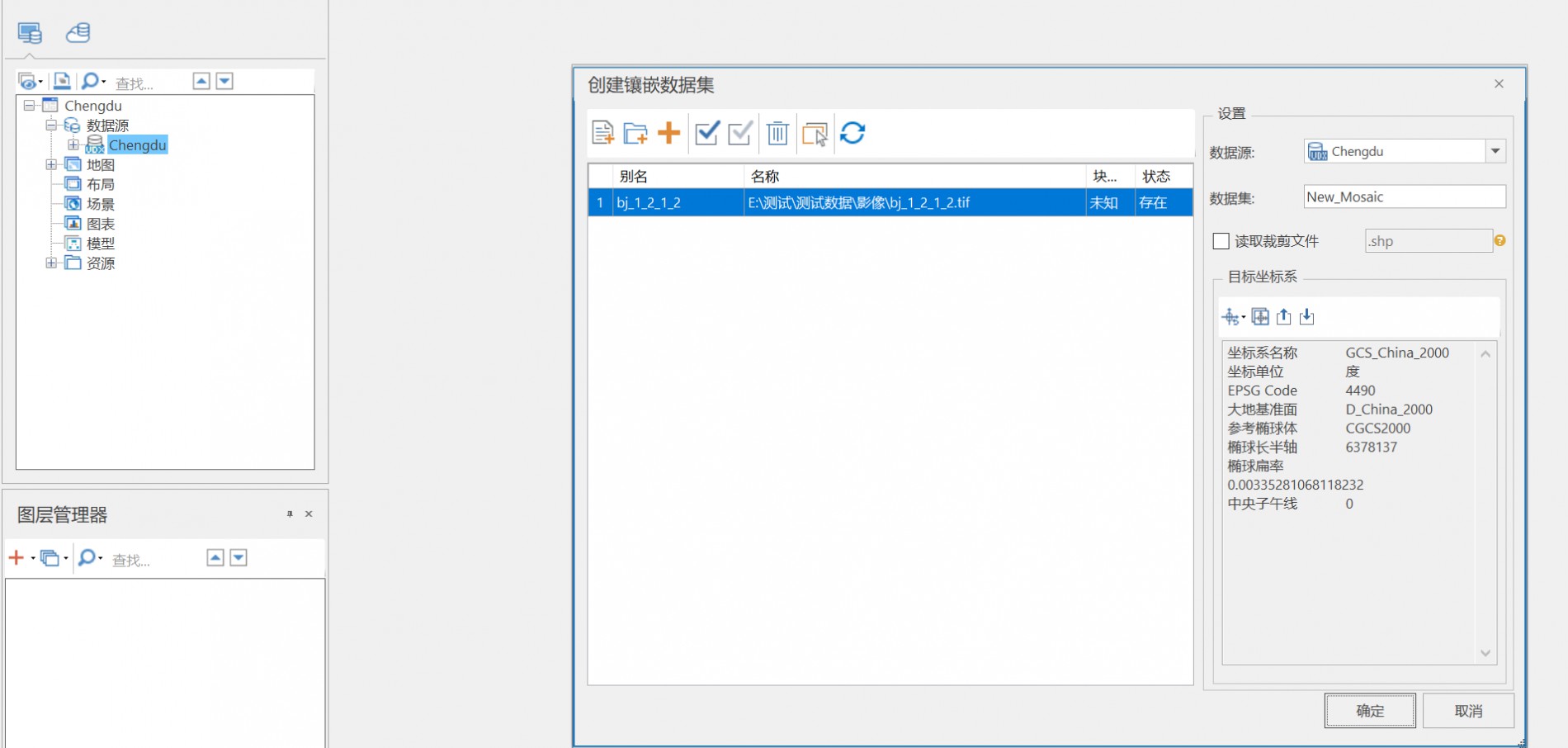1568x748 pixels.
Task: Click the add file icon in mosaic toolbar
Action: pos(602,133)
